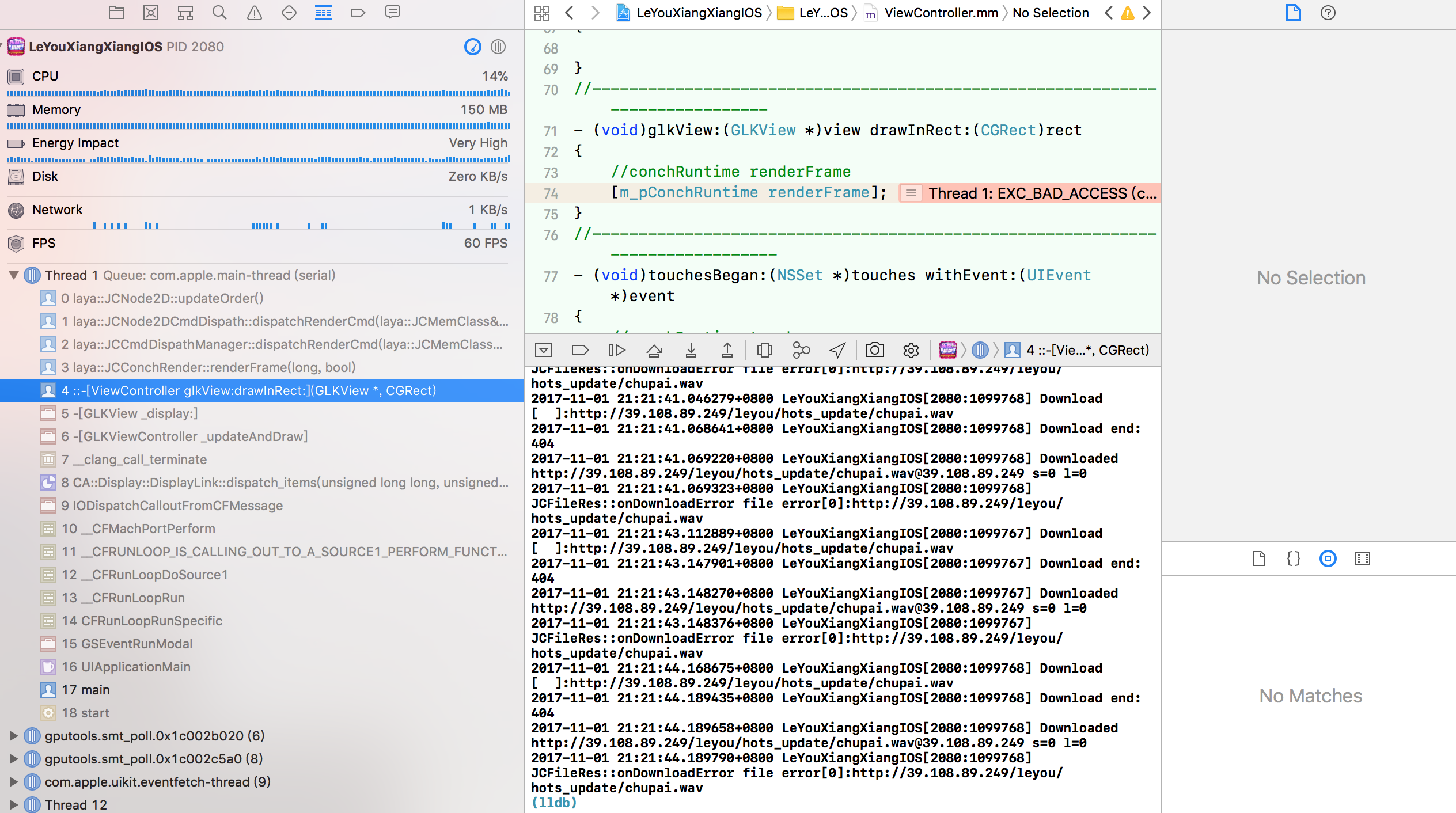
Task: Open Debug Memory Graph tool
Action: click(801, 350)
